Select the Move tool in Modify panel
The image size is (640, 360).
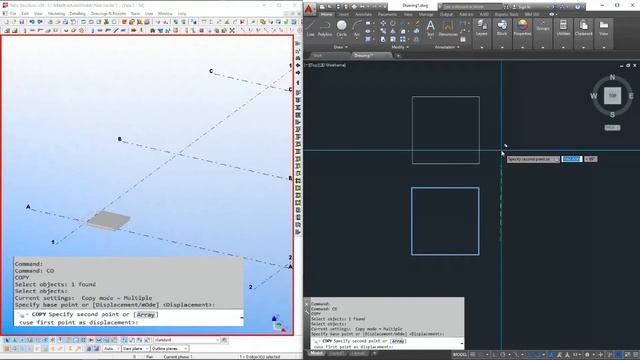click(x=383, y=23)
